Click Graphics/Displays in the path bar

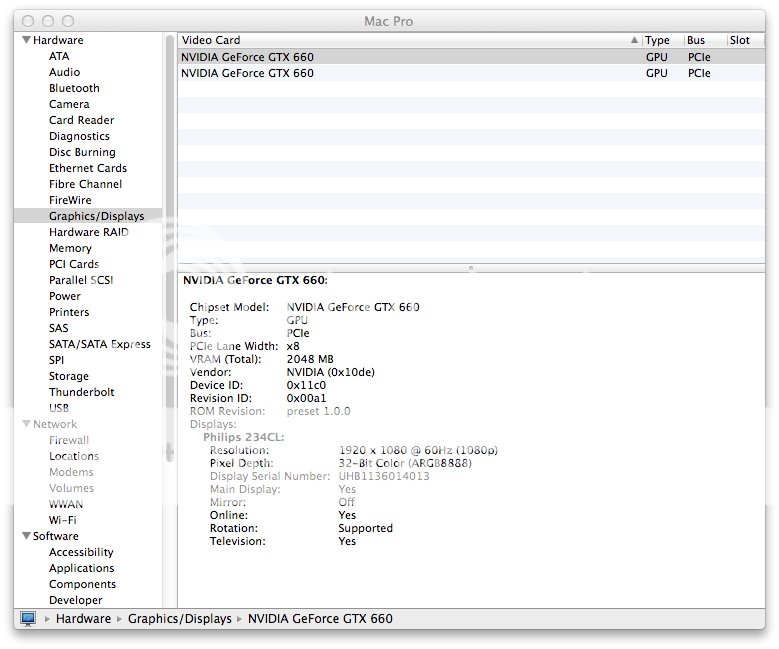click(179, 619)
